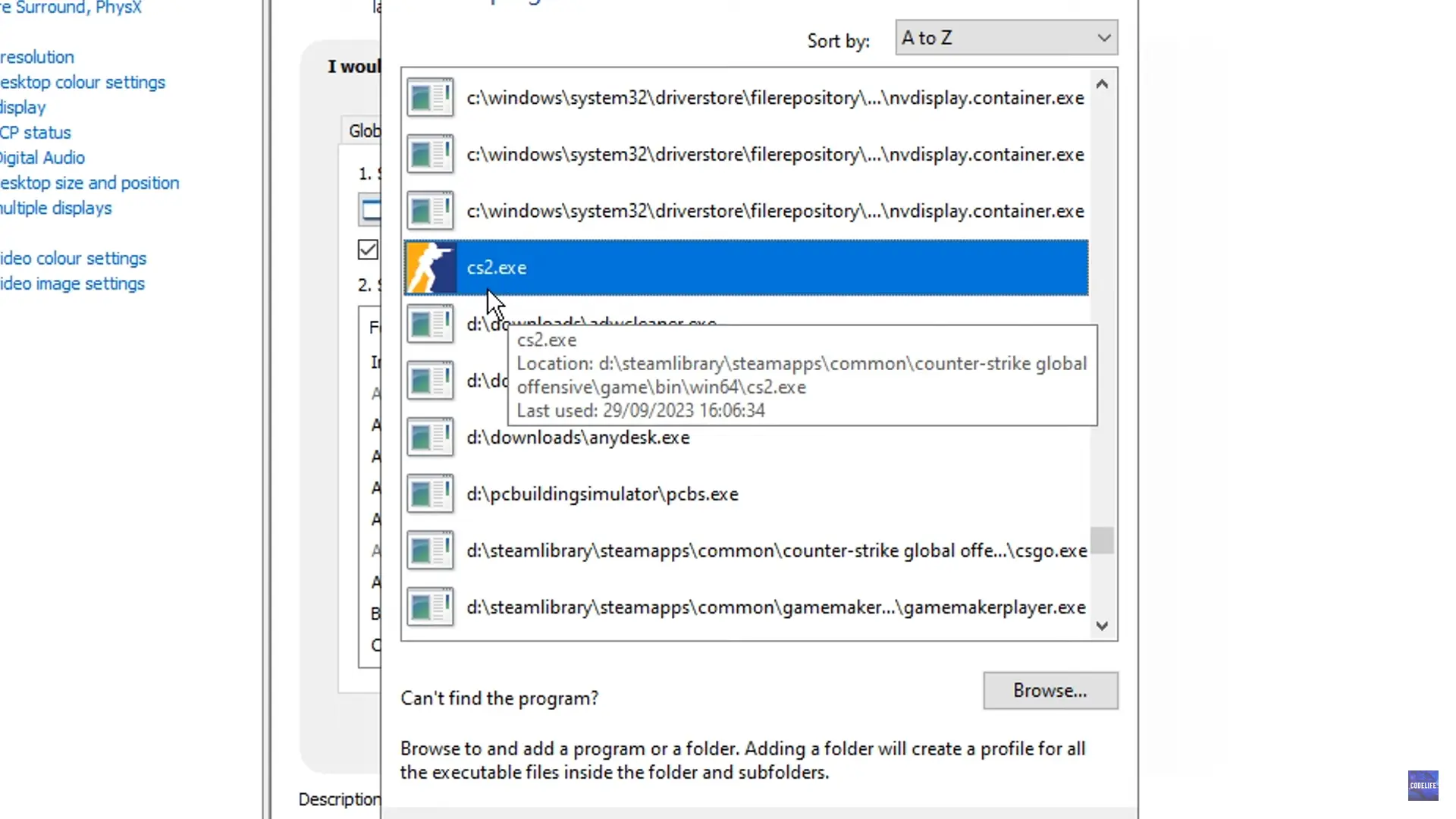Screen dimensions: 1456x819
Task: Open Digital Audio link in sidebar
Action: [42, 158]
